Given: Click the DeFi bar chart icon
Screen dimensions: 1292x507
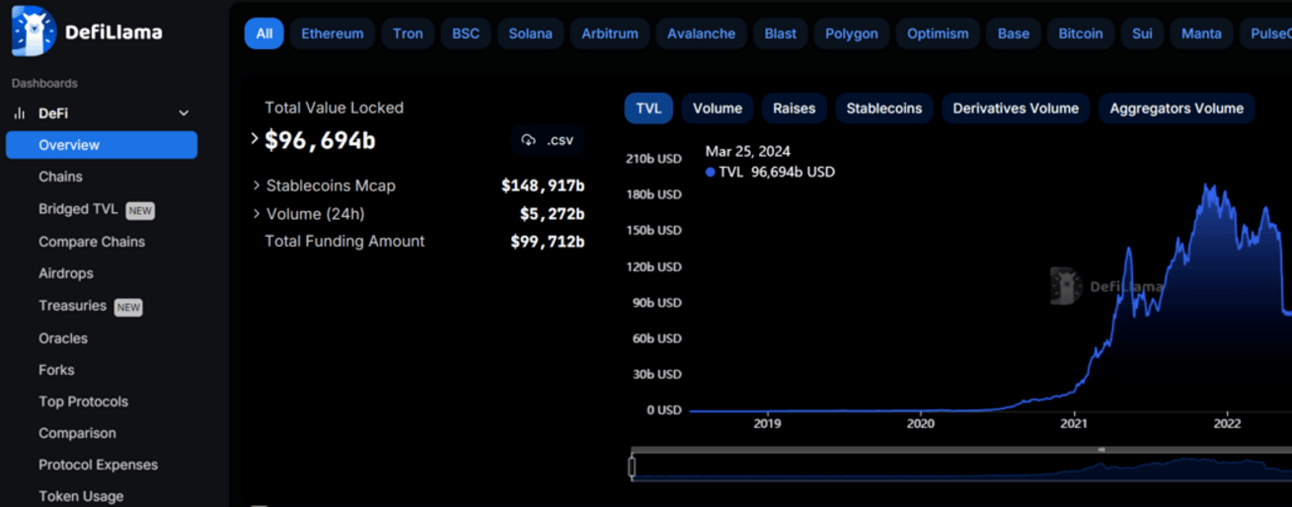Looking at the screenshot, I should tap(19, 113).
